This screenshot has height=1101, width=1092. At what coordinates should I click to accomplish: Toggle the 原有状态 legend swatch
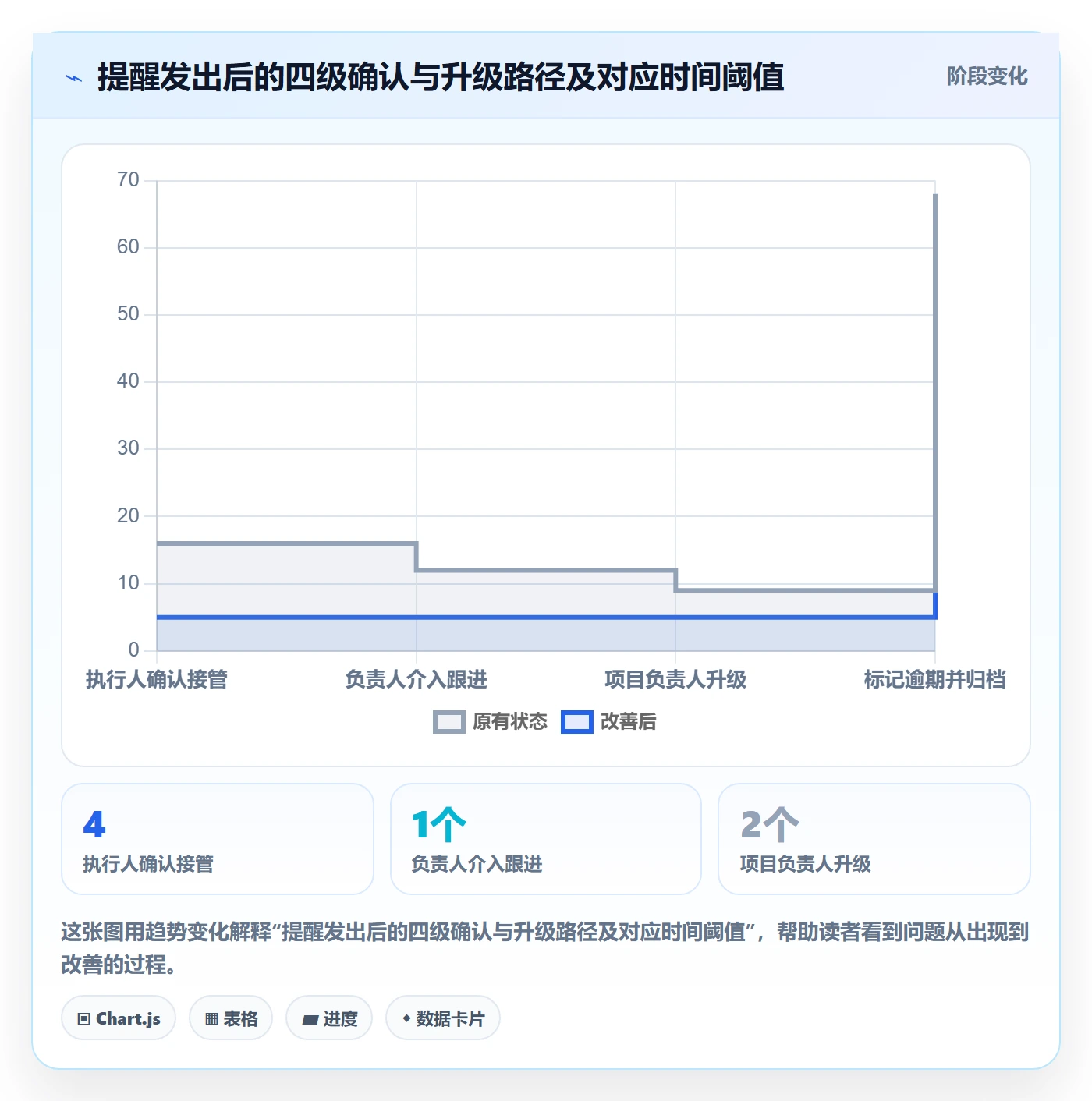click(x=448, y=722)
